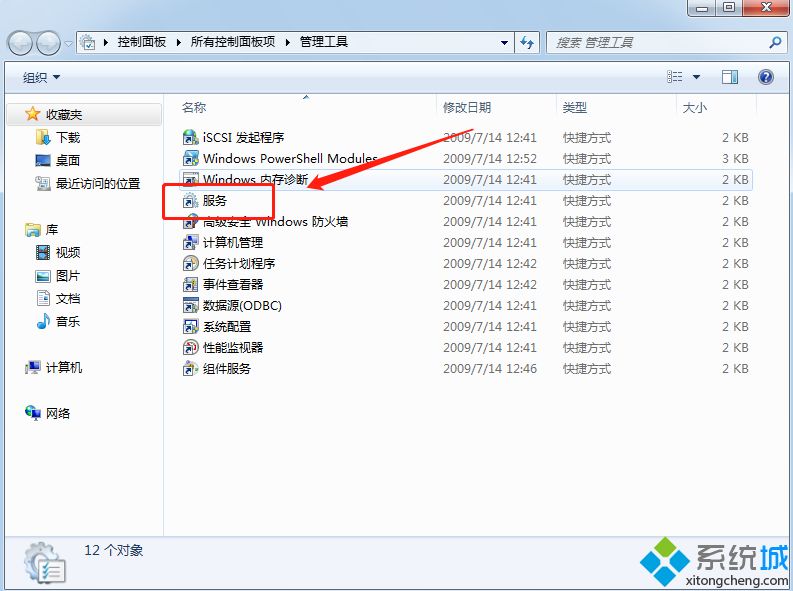Toggle the preview pane button
Image resolution: width=793 pixels, height=591 pixels.
730,77
